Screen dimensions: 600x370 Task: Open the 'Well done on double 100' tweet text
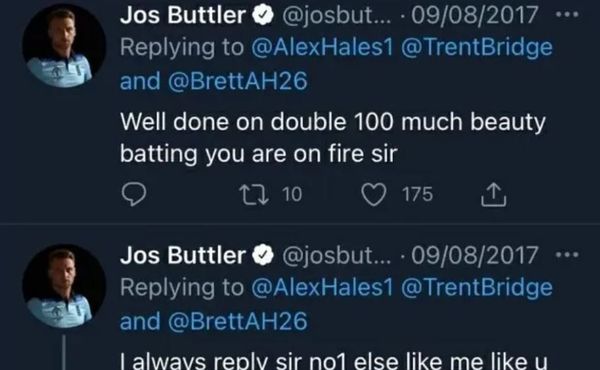point(333,138)
